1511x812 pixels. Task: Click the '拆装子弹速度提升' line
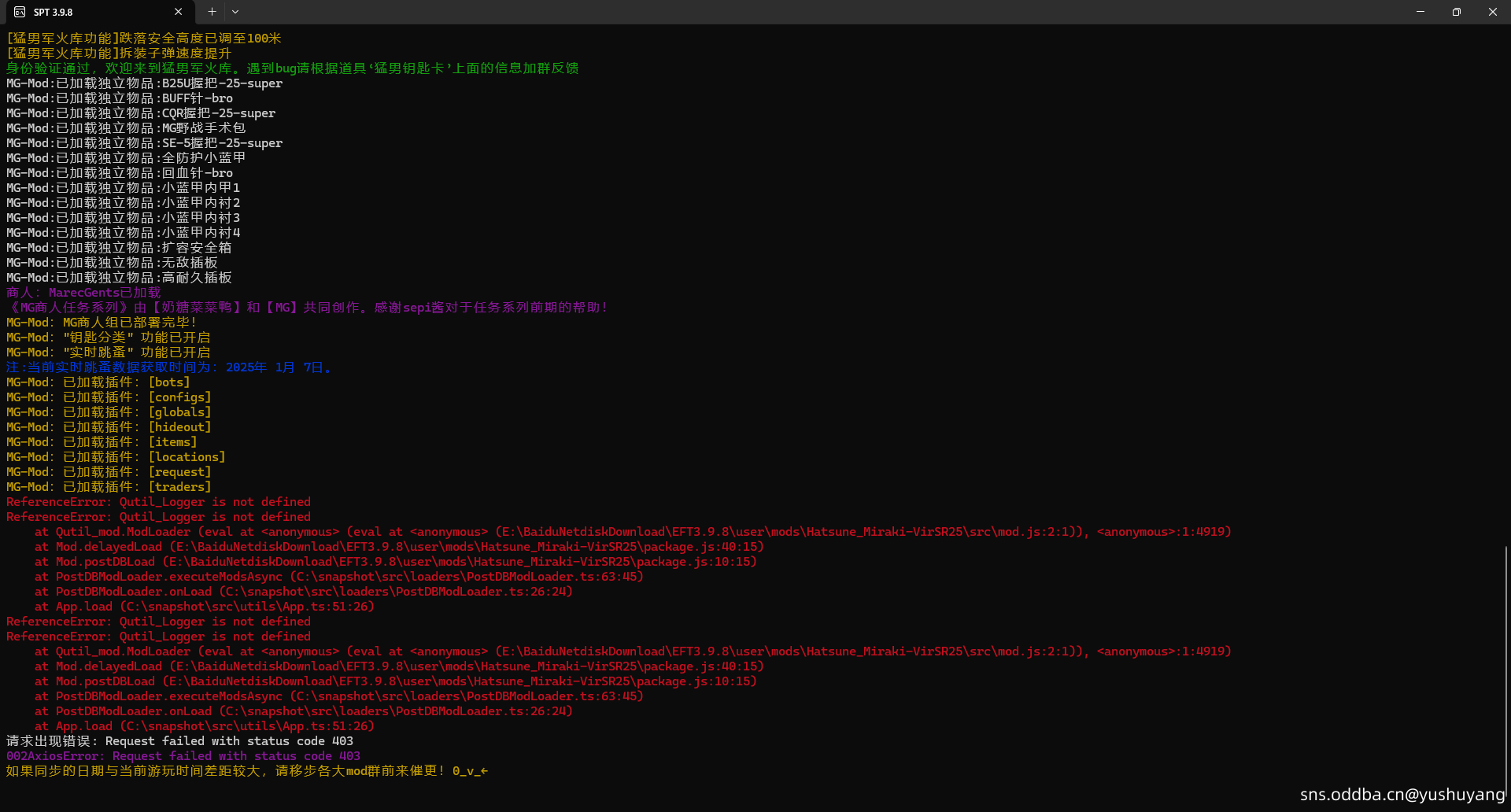[x=119, y=54]
